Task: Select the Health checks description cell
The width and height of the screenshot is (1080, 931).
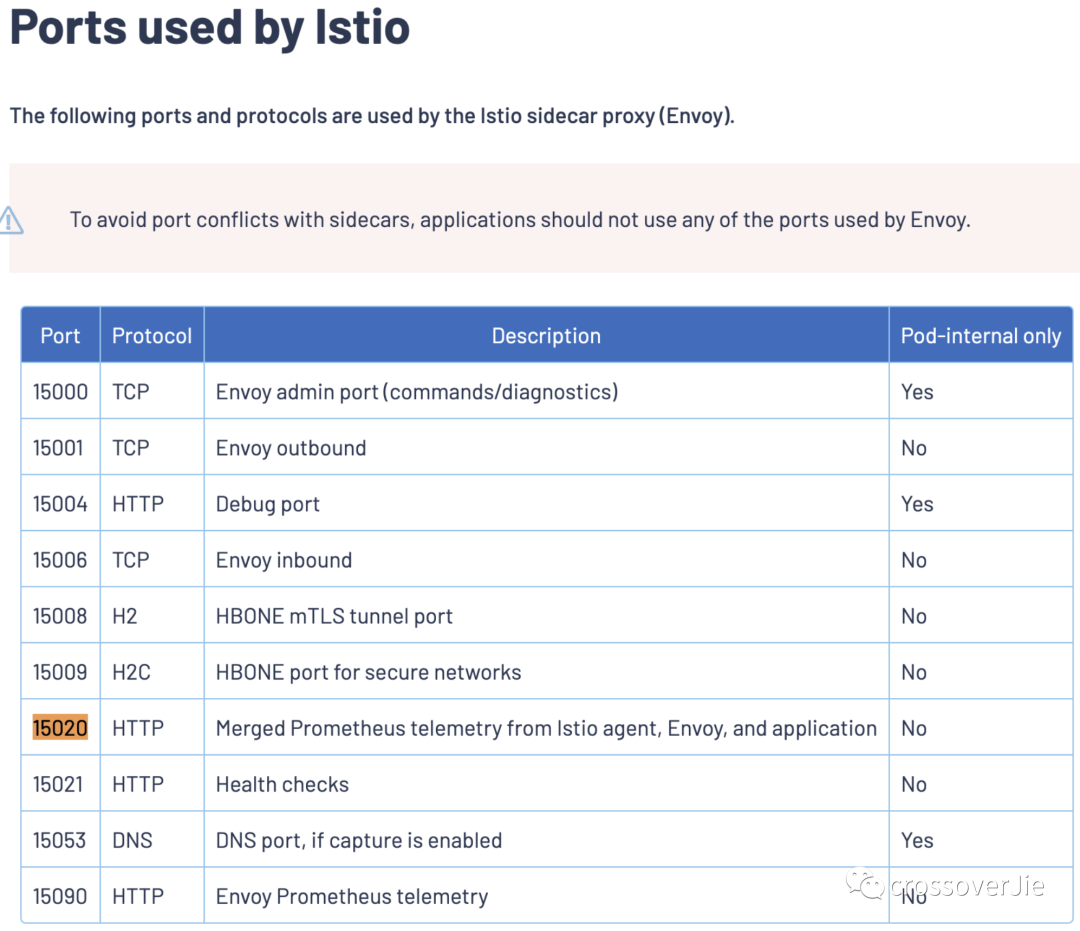Action: 546,784
